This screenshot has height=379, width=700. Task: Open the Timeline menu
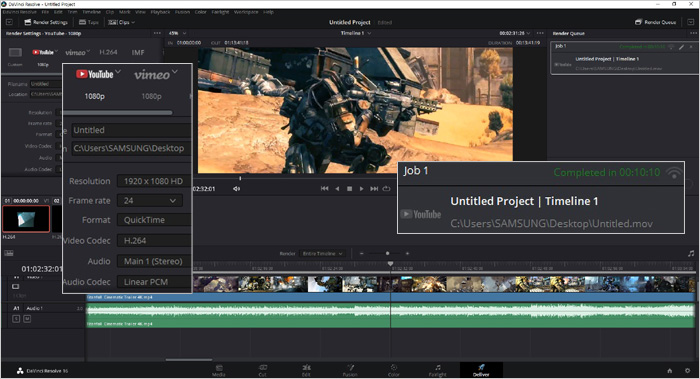(x=92, y=12)
